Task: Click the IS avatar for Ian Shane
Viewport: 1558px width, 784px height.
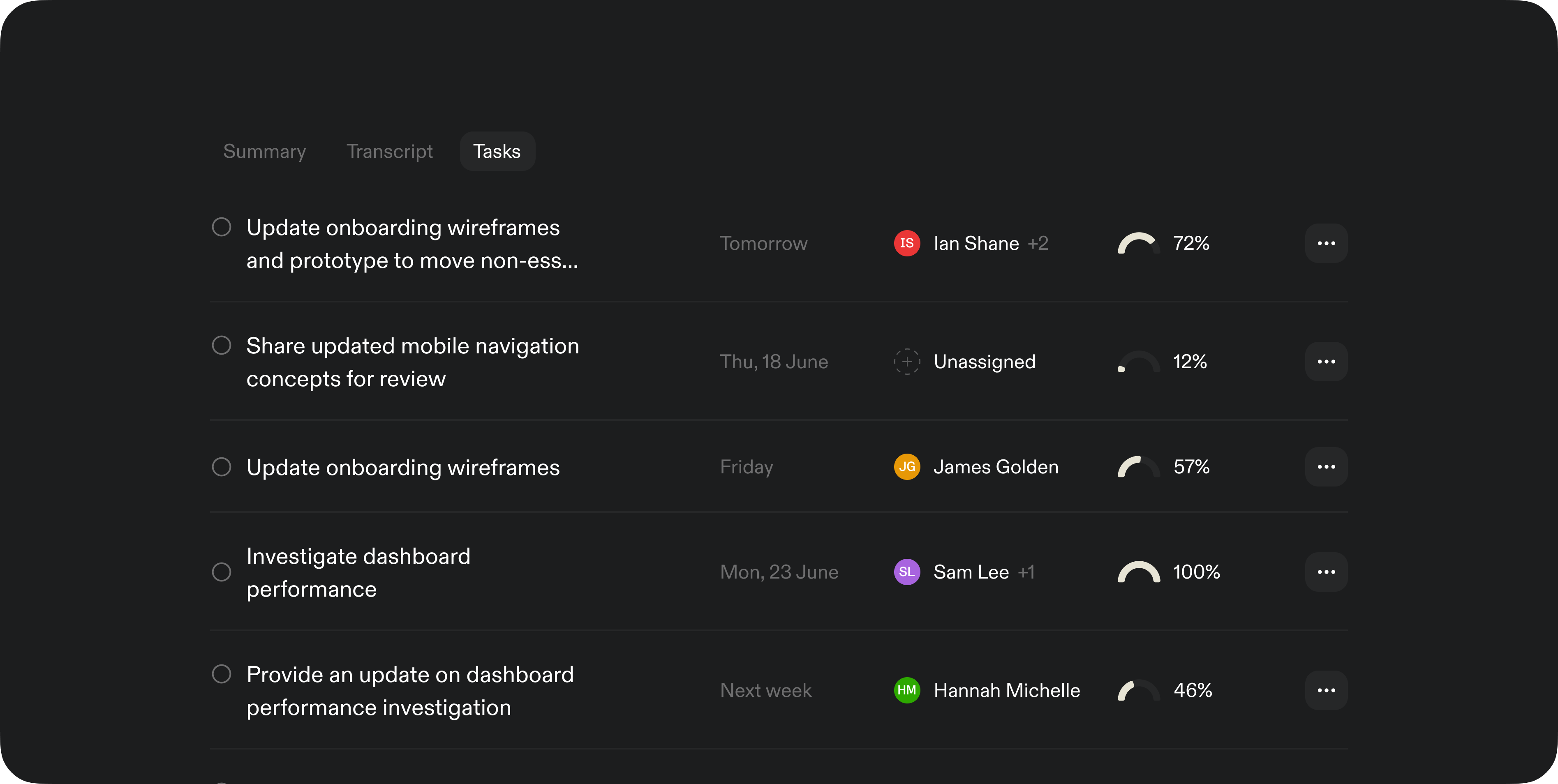Action: click(x=906, y=243)
